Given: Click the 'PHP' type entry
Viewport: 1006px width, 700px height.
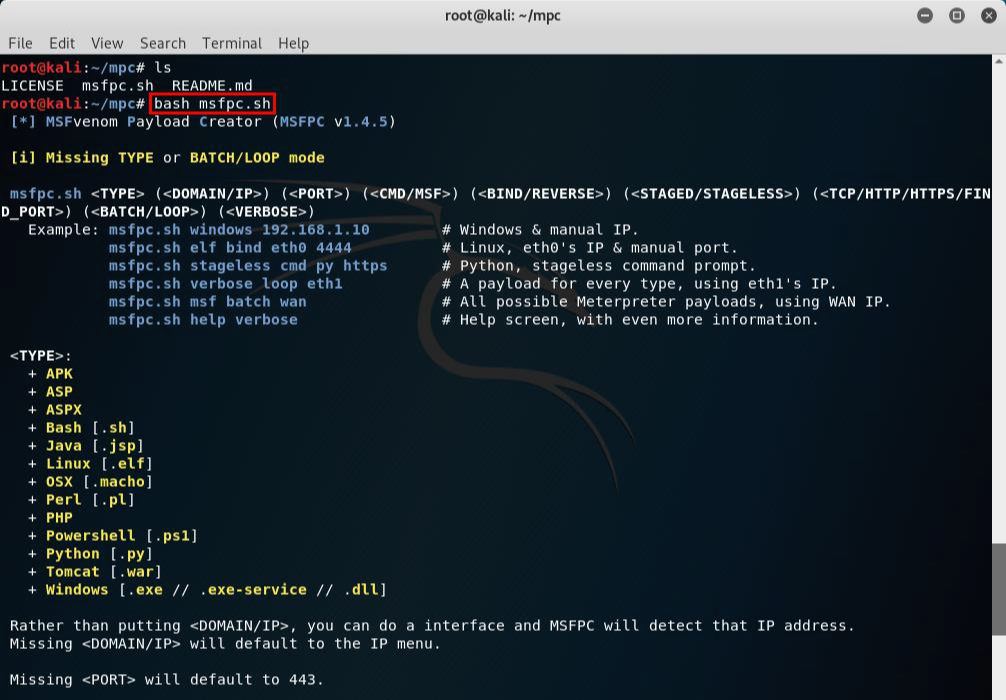Looking at the screenshot, I should coord(59,517).
